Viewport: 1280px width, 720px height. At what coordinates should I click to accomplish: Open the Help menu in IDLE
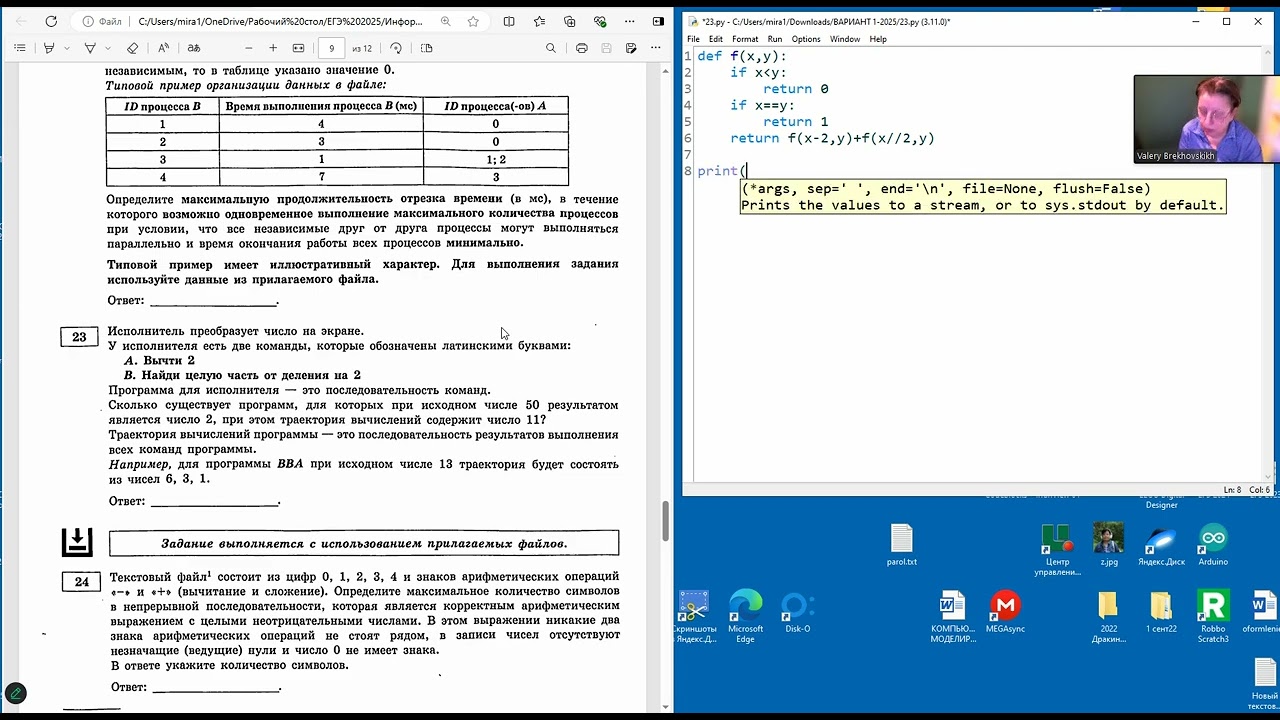coord(878,39)
